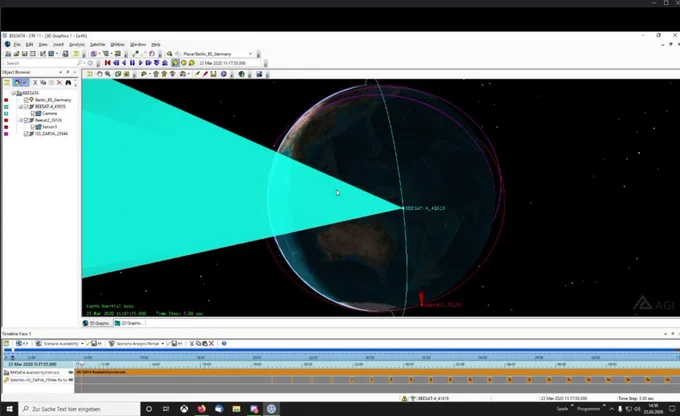Screen dimensions: 680x416
Task: Click the printer icon in the main toolbar
Action: [x=65, y=54]
